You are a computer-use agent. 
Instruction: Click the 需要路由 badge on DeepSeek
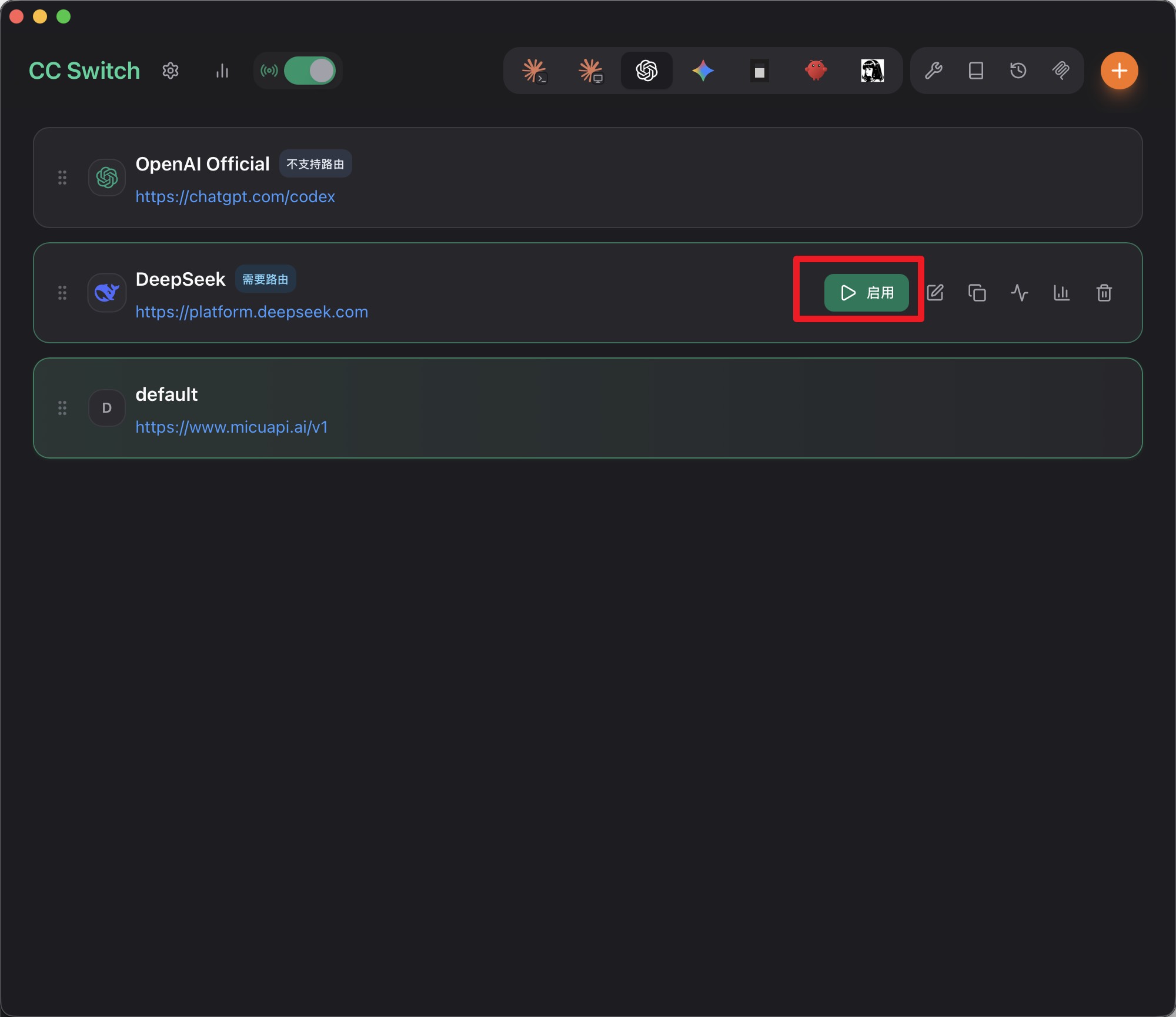click(265, 279)
